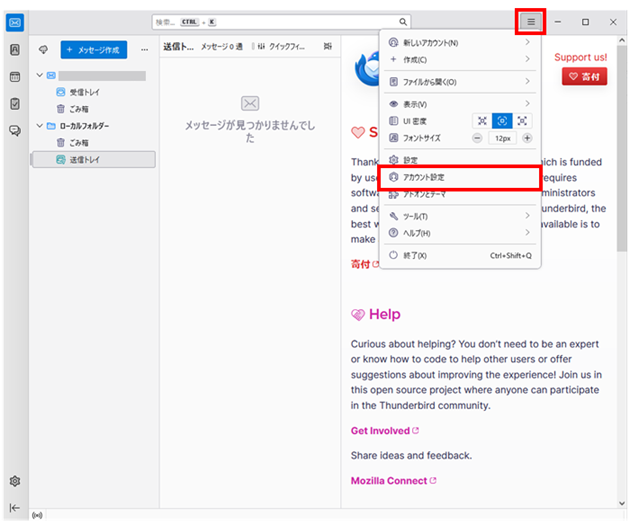
Task: Open the Mail space in the sidebar
Action: coord(15,22)
